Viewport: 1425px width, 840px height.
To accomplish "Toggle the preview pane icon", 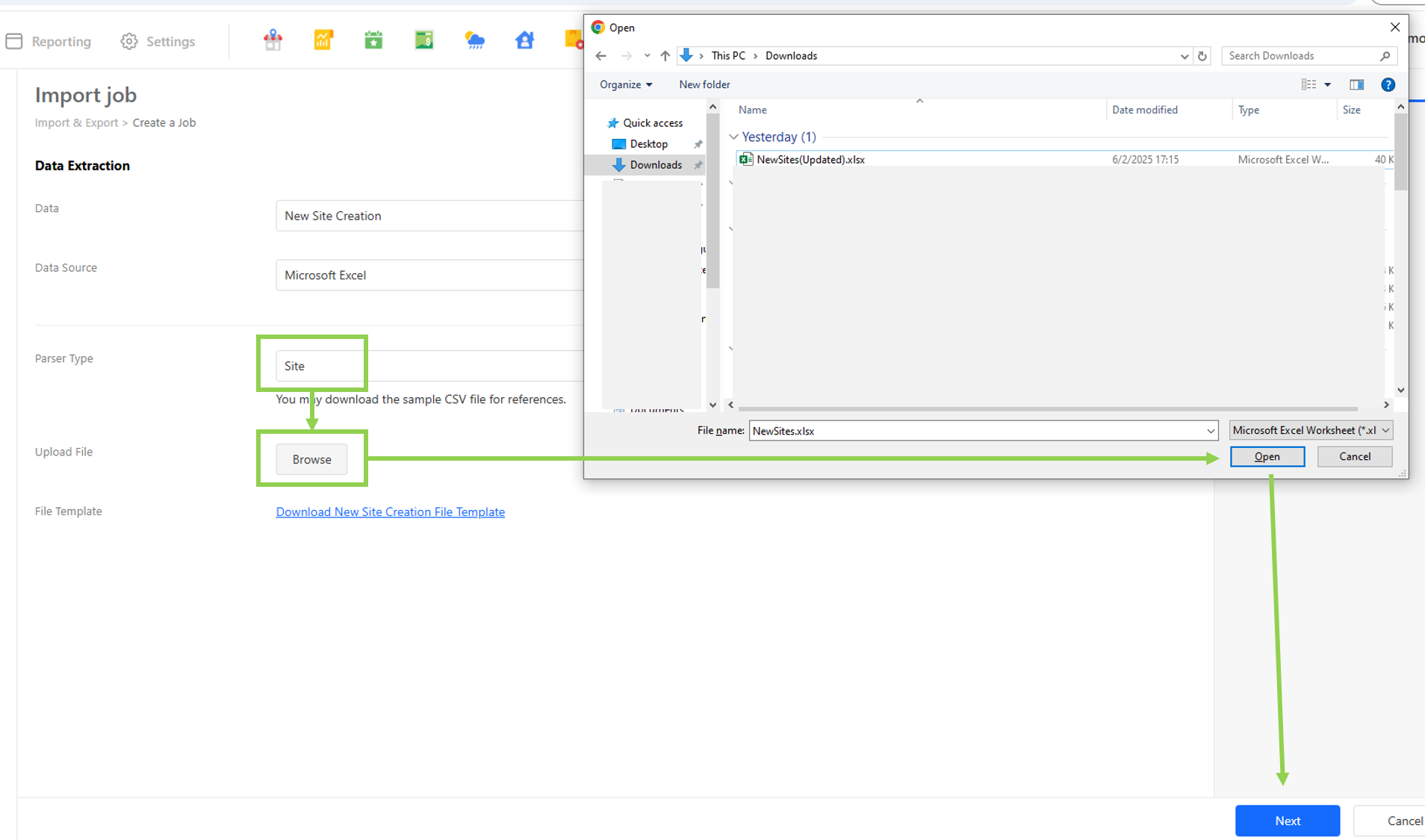I will tap(1356, 84).
